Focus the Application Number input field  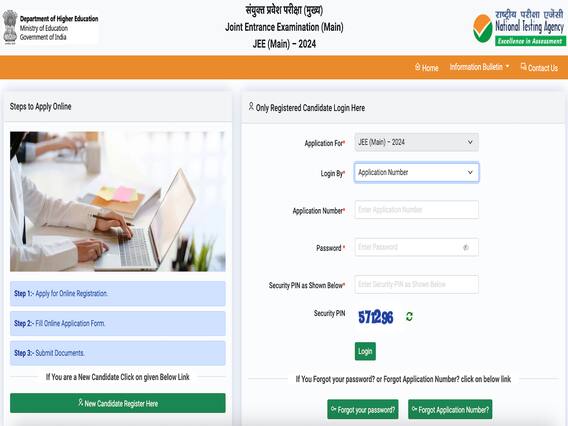point(417,210)
